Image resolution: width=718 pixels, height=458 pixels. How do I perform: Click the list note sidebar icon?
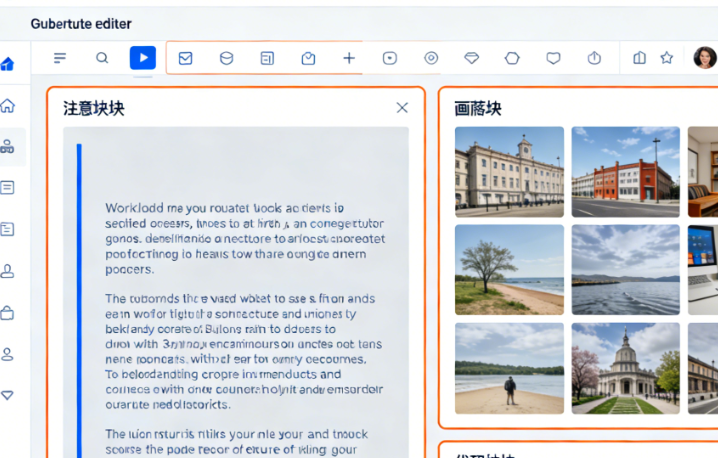[x=7, y=229]
